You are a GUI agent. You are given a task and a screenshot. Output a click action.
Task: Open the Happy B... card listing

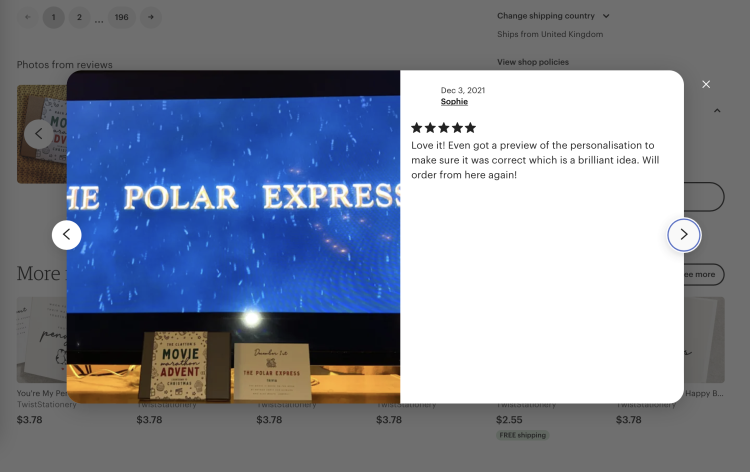[x=704, y=394]
